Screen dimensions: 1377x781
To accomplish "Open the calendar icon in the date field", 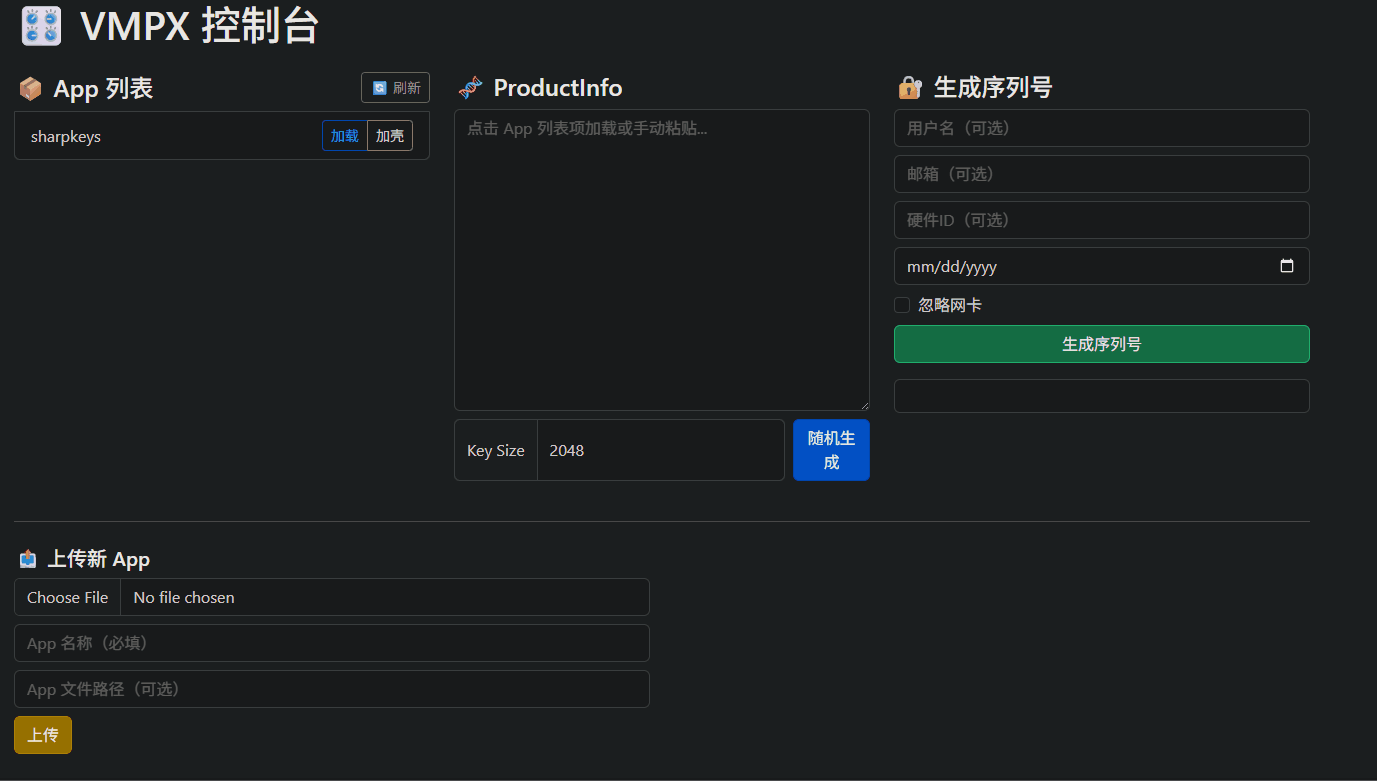I will (x=1287, y=266).
